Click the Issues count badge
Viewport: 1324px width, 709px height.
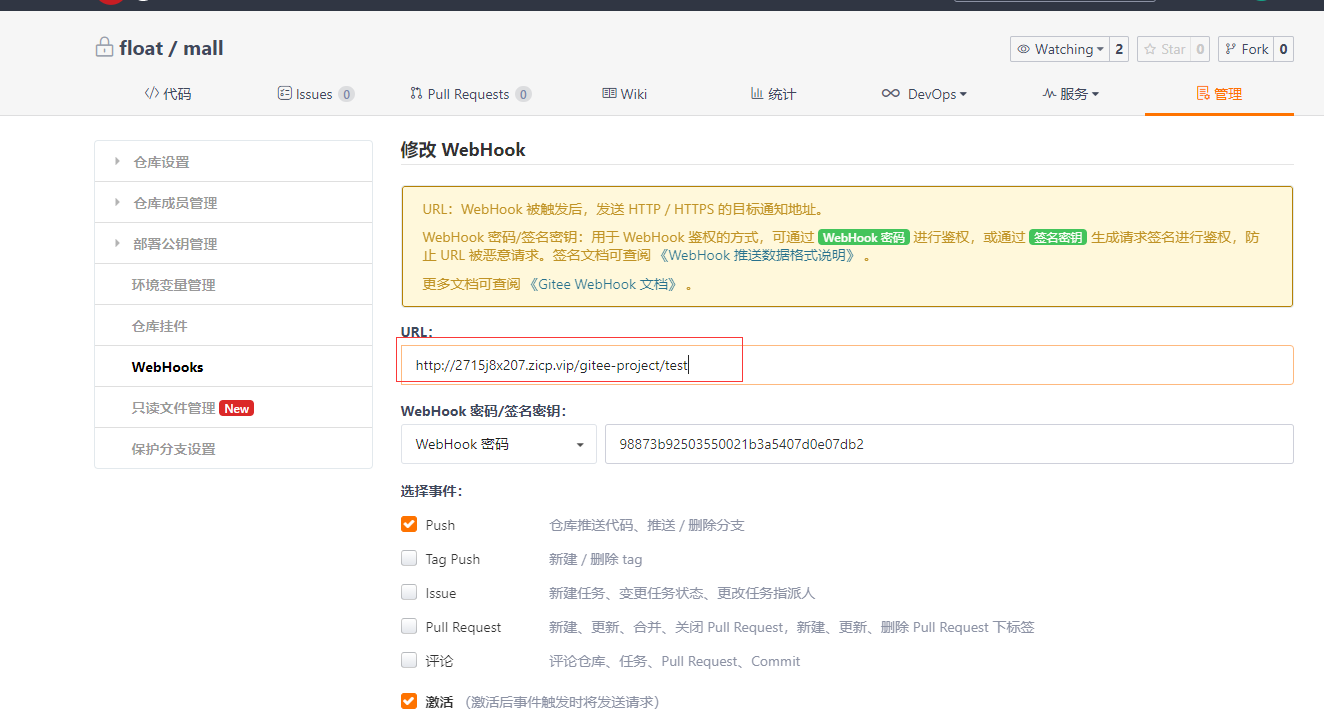click(346, 94)
